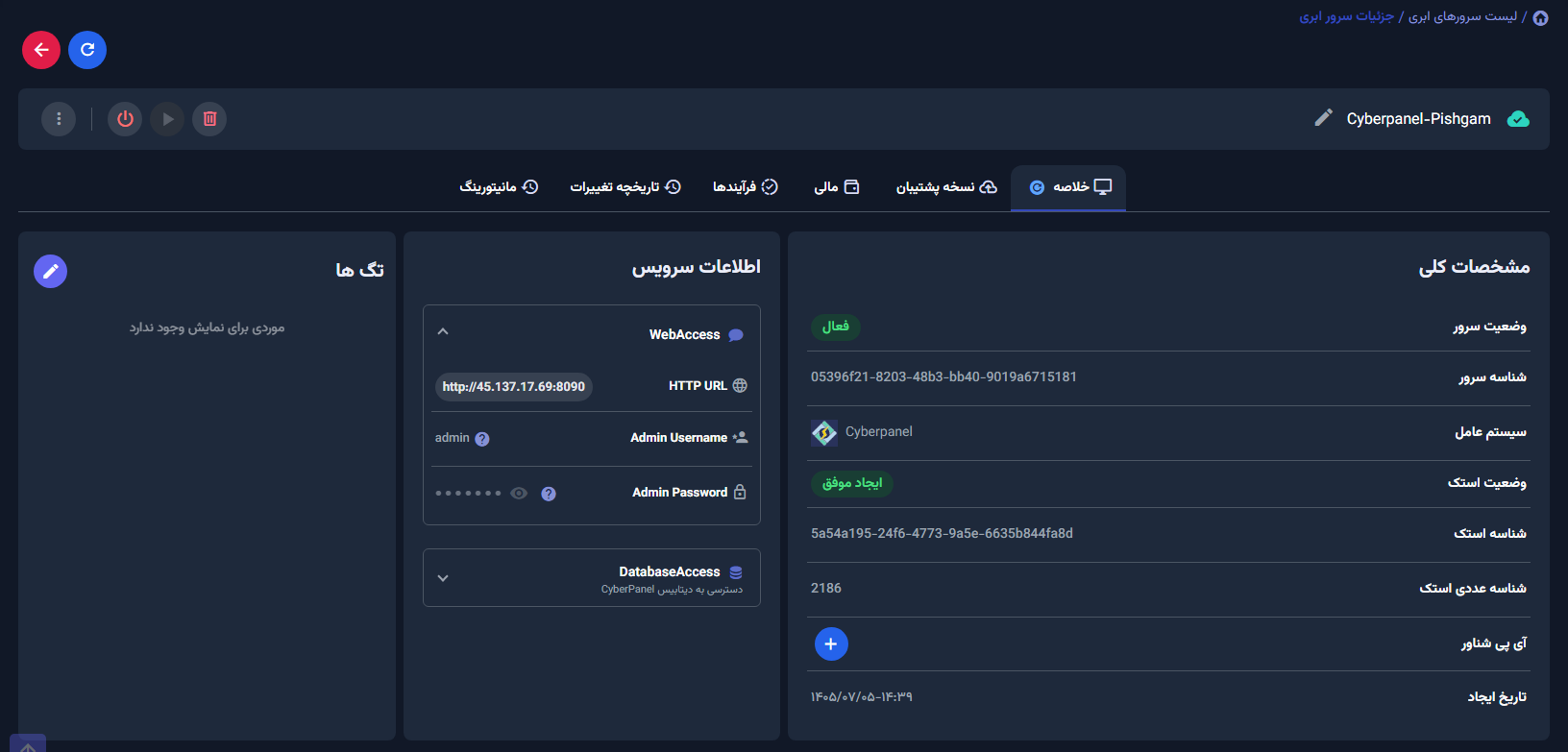Click the database icon beside DatabaseAccess
Image resolution: width=1568 pixels, height=752 pixels.
(736, 572)
